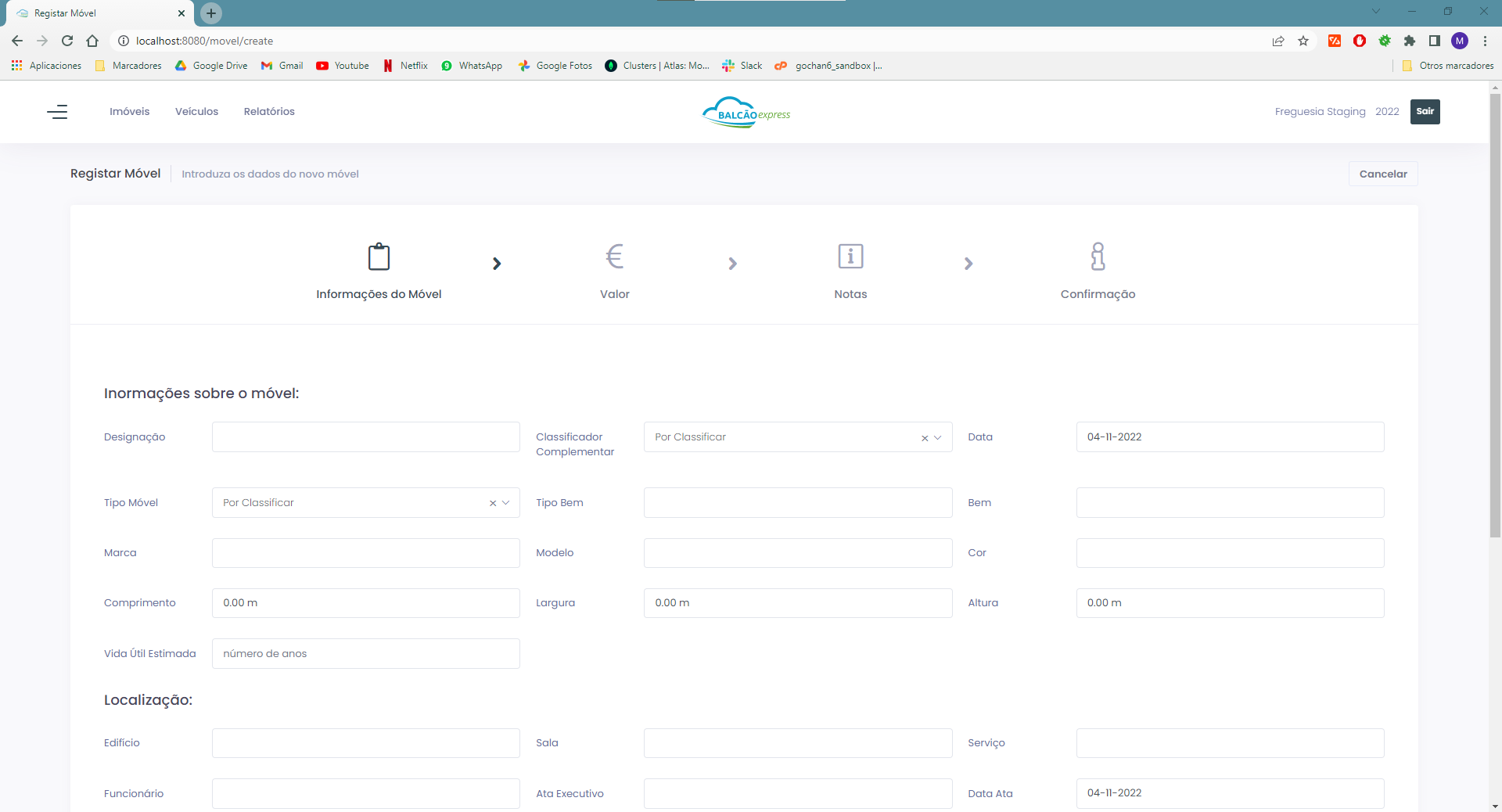
Task: Click the Cancelar button
Action: click(x=1383, y=174)
